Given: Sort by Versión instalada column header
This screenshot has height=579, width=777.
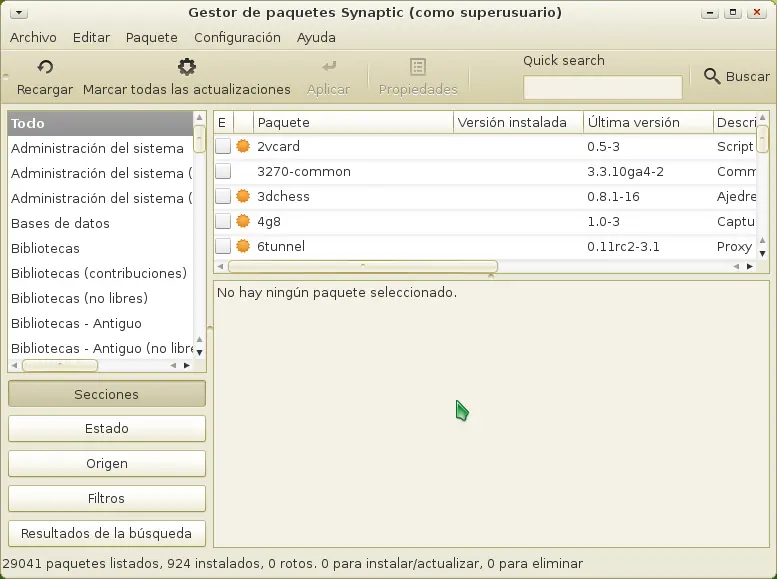Looking at the screenshot, I should pos(518,122).
